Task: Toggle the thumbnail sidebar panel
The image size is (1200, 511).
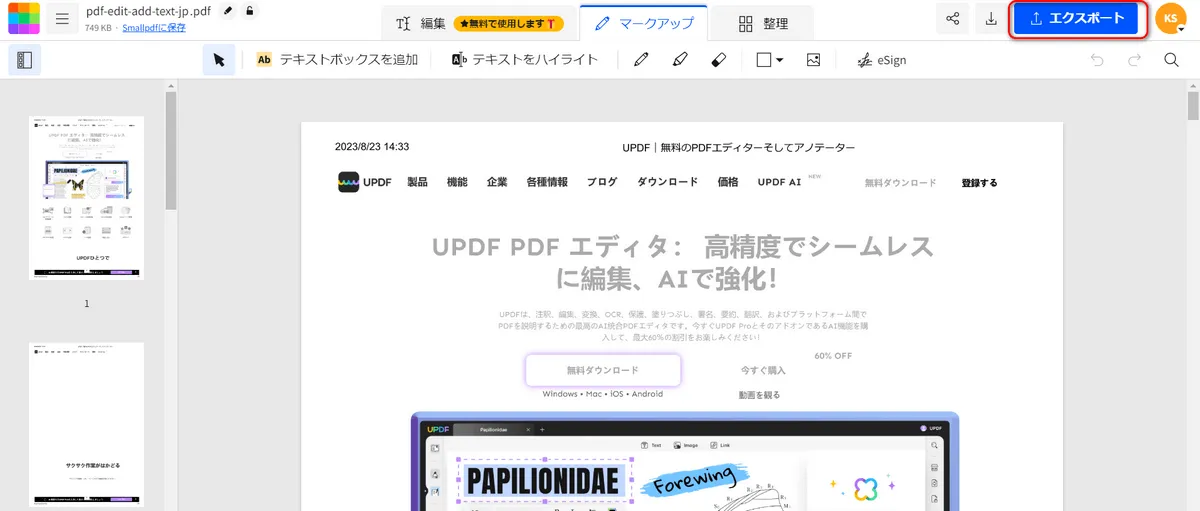Action: (x=25, y=60)
